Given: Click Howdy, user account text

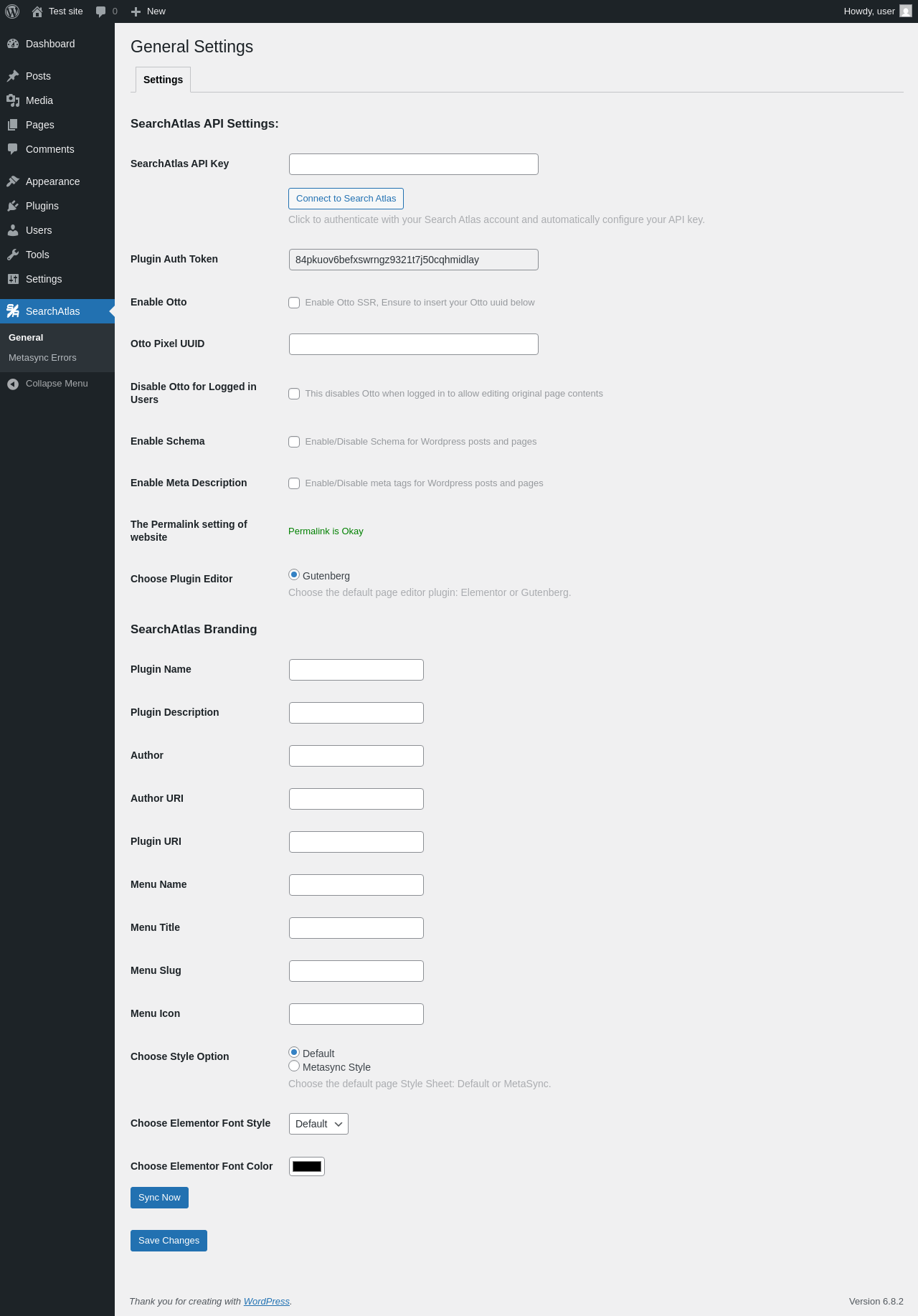Looking at the screenshot, I should pos(869,11).
